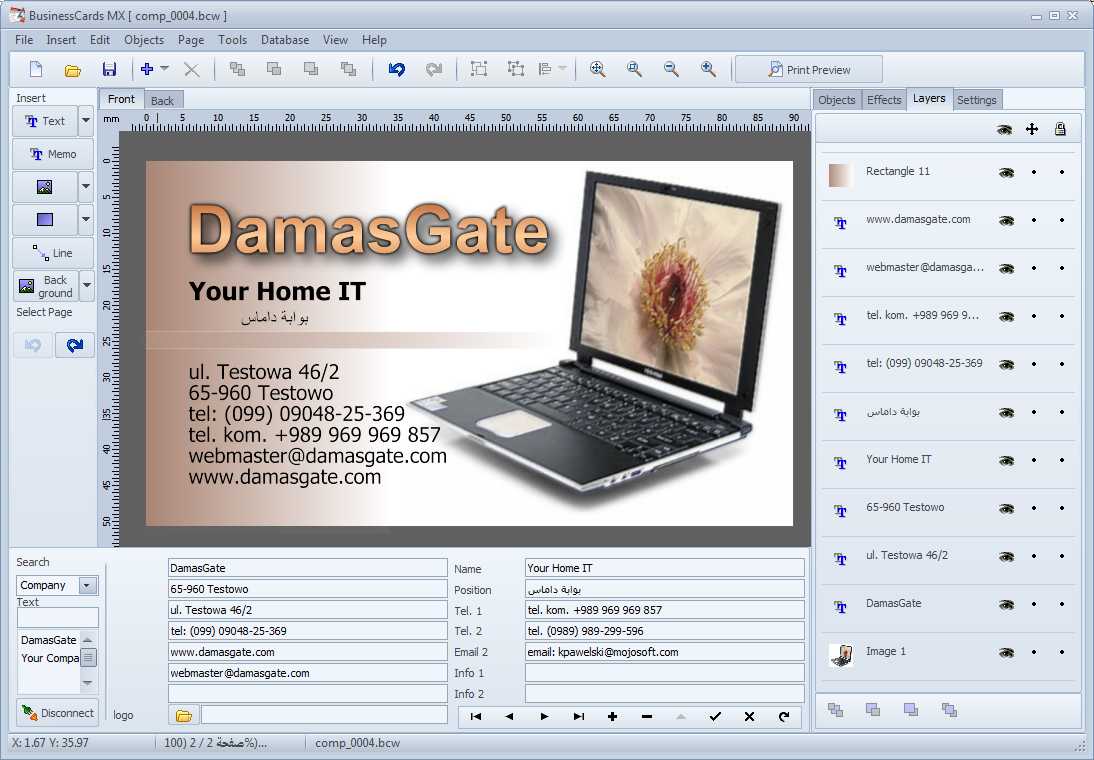Delete the object with the toolbar X icon
This screenshot has height=760, width=1094.
[x=191, y=69]
